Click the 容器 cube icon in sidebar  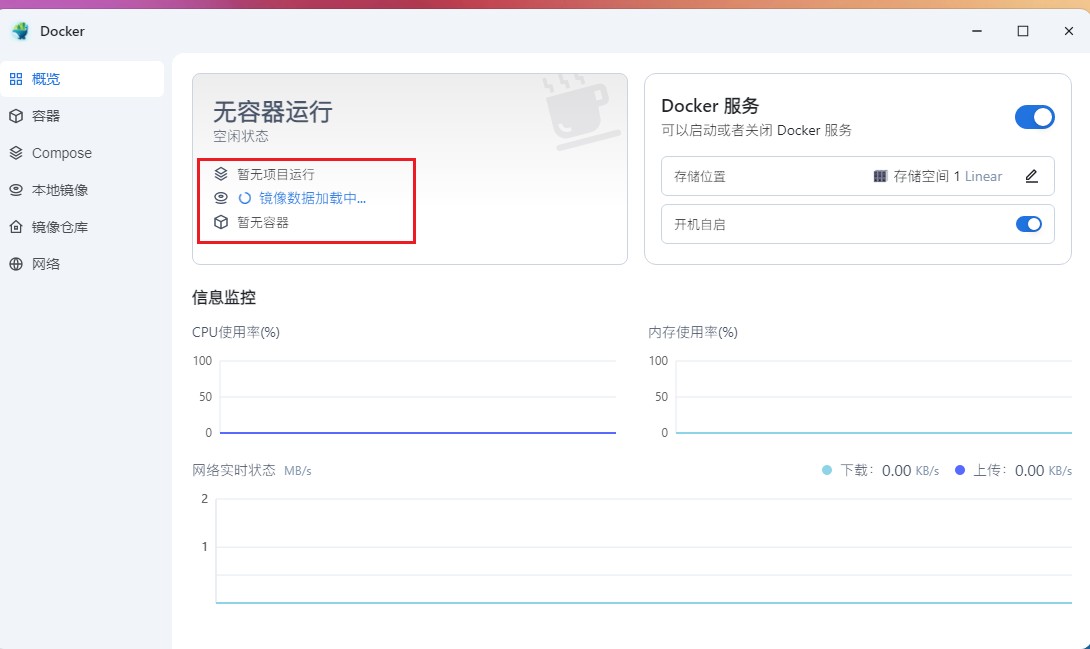16,116
